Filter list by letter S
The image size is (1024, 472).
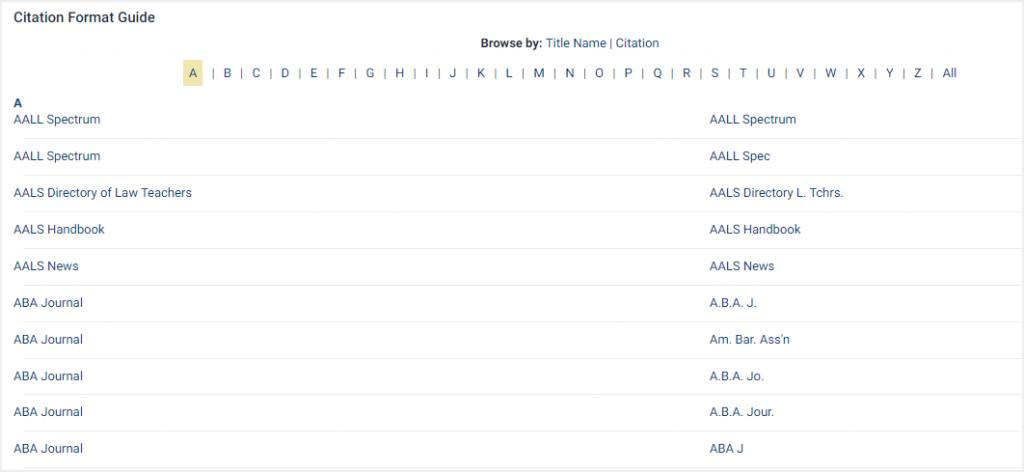714,73
